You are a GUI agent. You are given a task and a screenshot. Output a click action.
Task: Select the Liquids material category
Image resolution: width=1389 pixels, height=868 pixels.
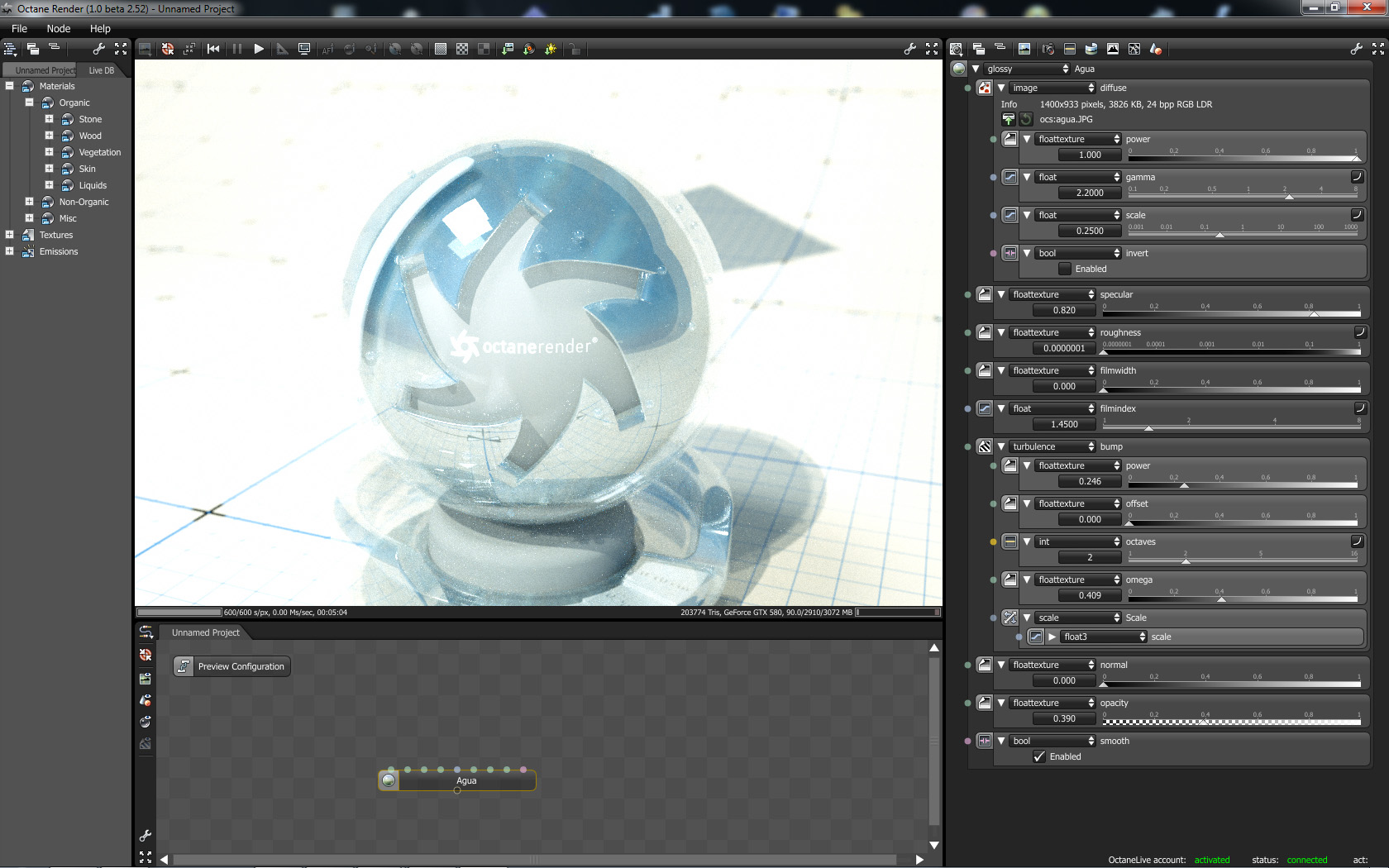[x=93, y=185]
